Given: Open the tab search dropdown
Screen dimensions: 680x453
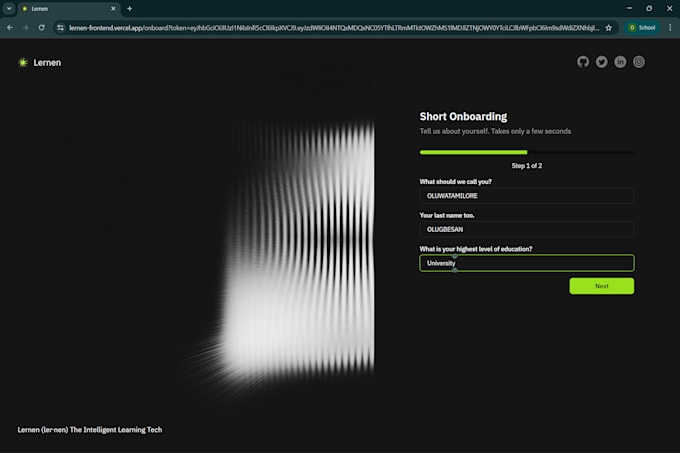Looking at the screenshot, I should pyautogui.click(x=9, y=9).
